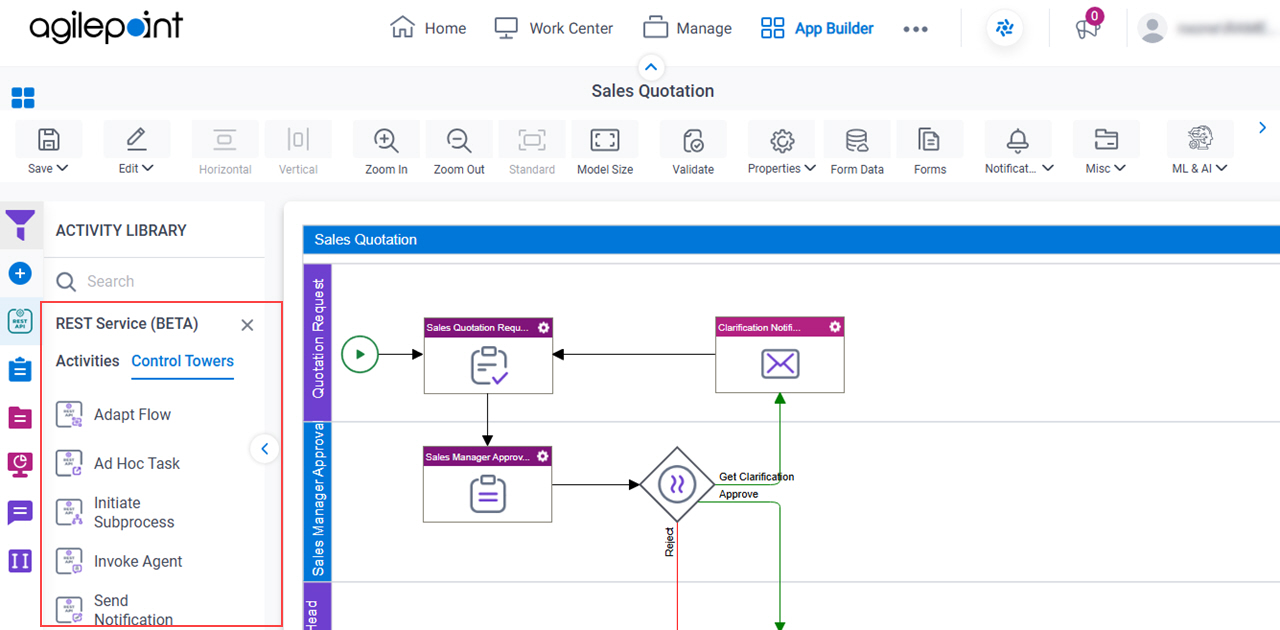This screenshot has height=630, width=1280.
Task: Switch to the Activities tab
Action: click(87, 361)
